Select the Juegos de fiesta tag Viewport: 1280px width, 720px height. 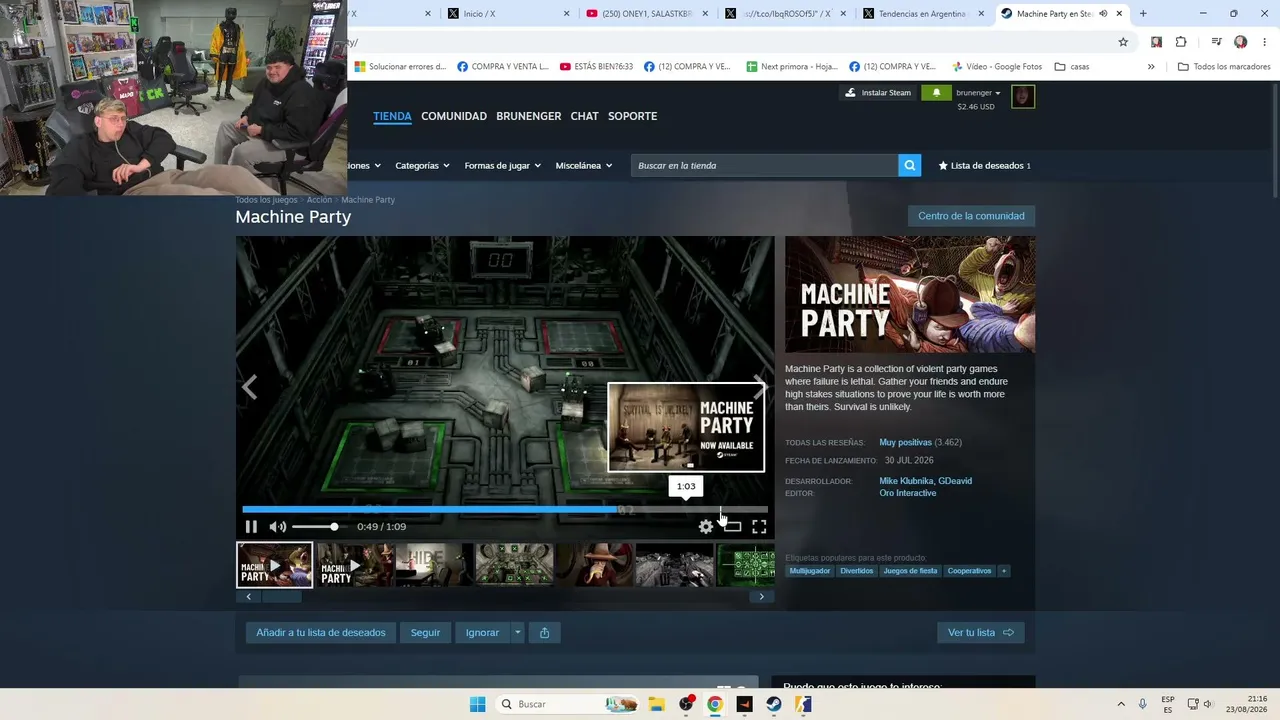[910, 571]
